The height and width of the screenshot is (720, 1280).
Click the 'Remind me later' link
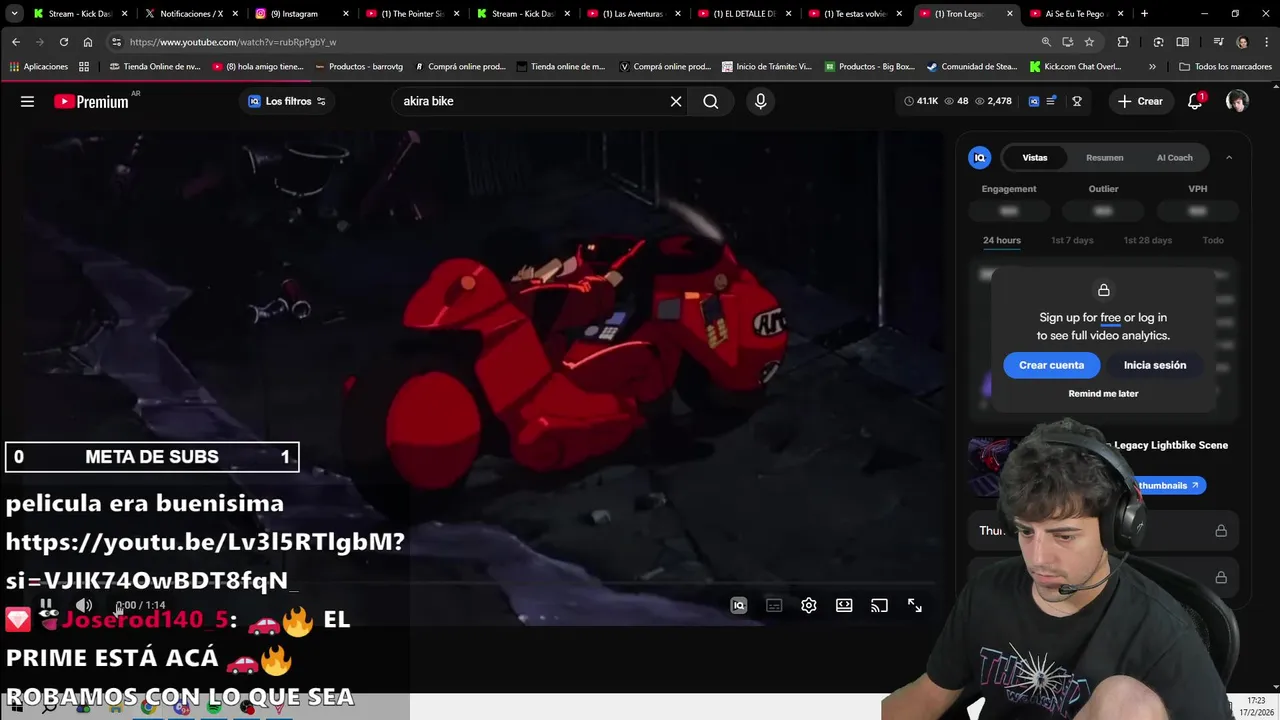coord(1103,393)
